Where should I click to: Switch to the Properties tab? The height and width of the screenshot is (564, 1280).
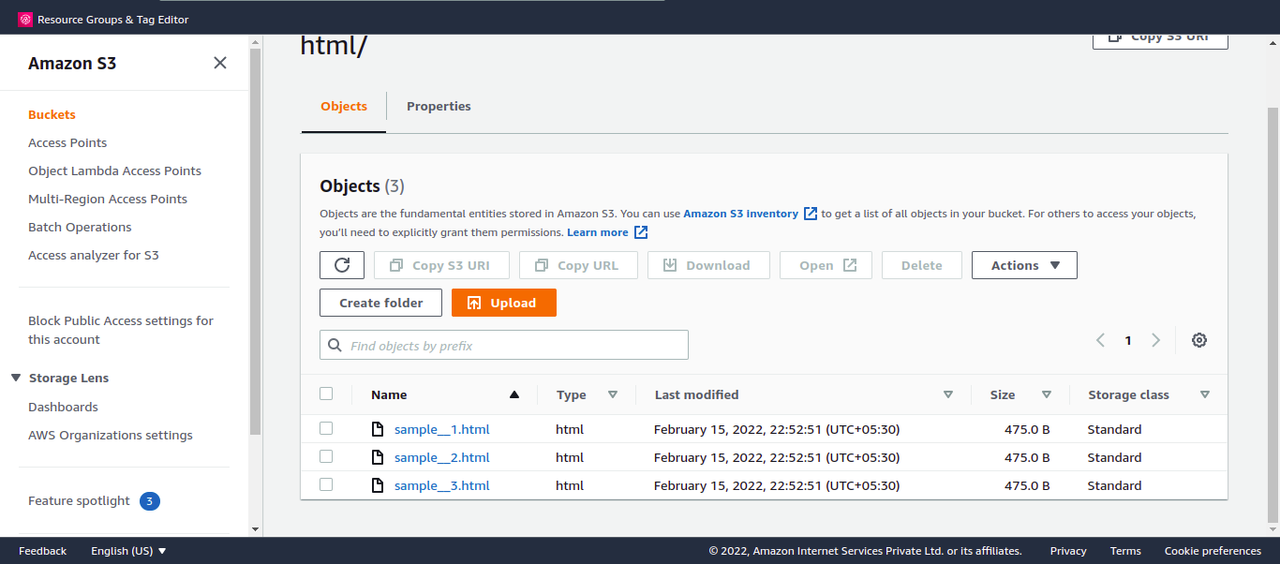(x=439, y=106)
